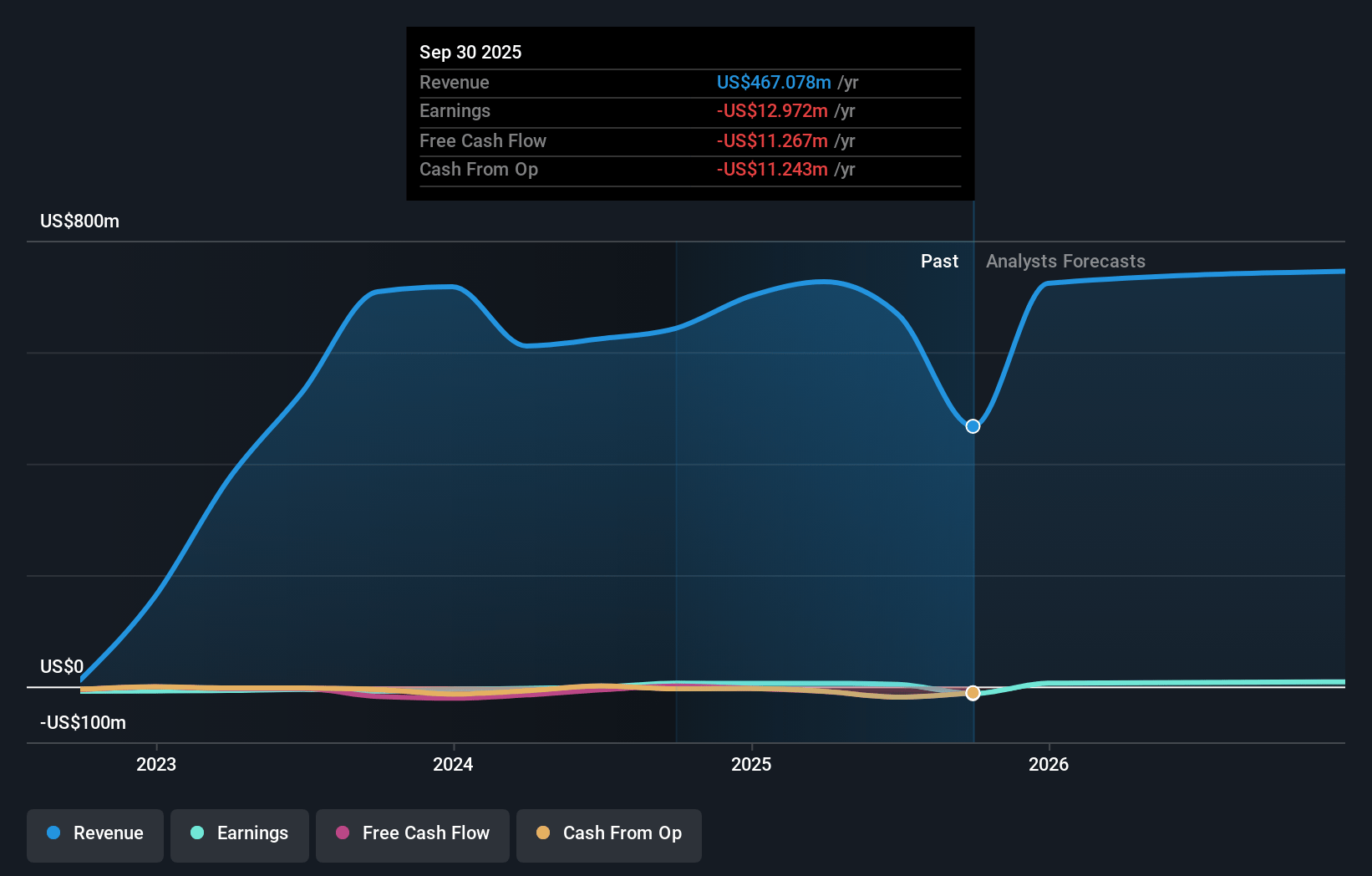Image resolution: width=1372 pixels, height=876 pixels.
Task: Click the US$467.078m revenue value in tooltip
Action: pyautogui.click(x=774, y=82)
